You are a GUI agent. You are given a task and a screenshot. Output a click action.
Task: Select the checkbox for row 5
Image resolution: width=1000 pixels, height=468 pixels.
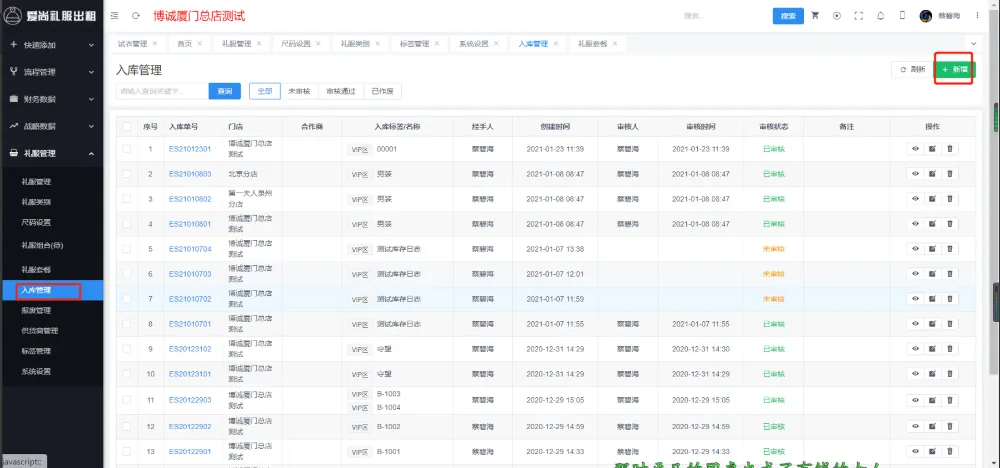point(127,249)
